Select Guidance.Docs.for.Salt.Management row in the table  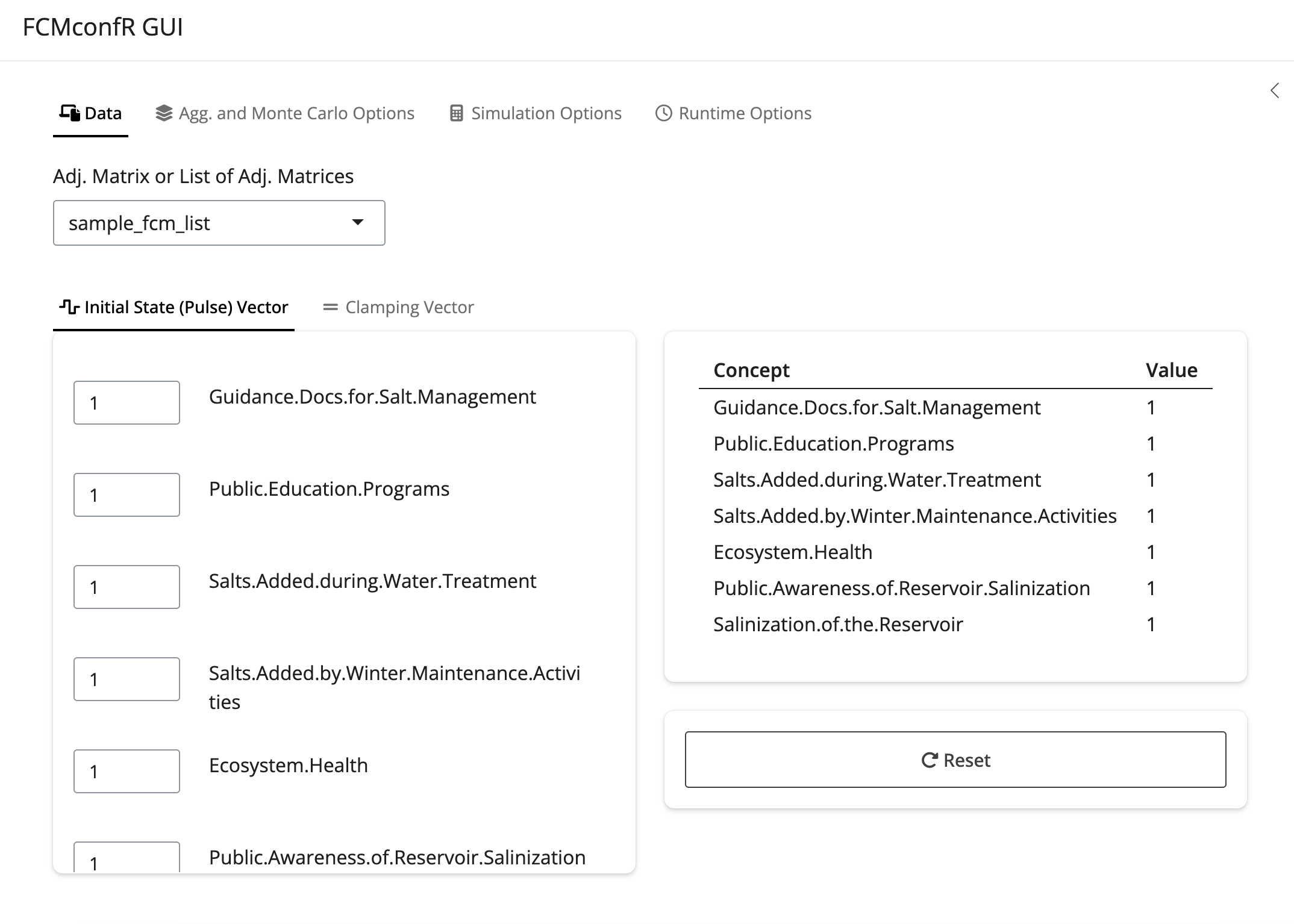coord(955,407)
